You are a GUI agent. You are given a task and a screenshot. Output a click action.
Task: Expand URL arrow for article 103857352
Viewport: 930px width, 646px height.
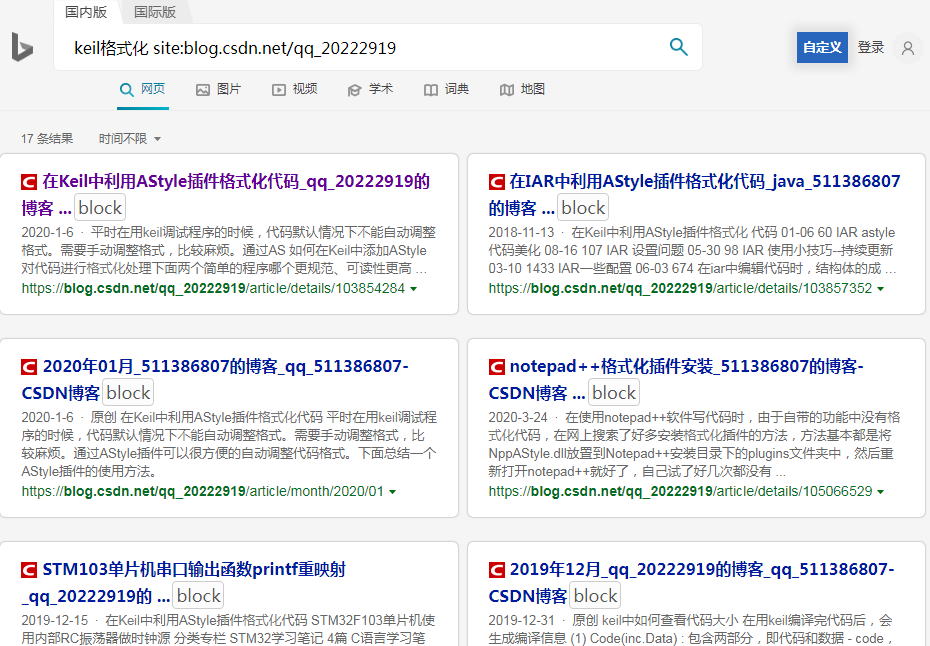[x=880, y=289]
